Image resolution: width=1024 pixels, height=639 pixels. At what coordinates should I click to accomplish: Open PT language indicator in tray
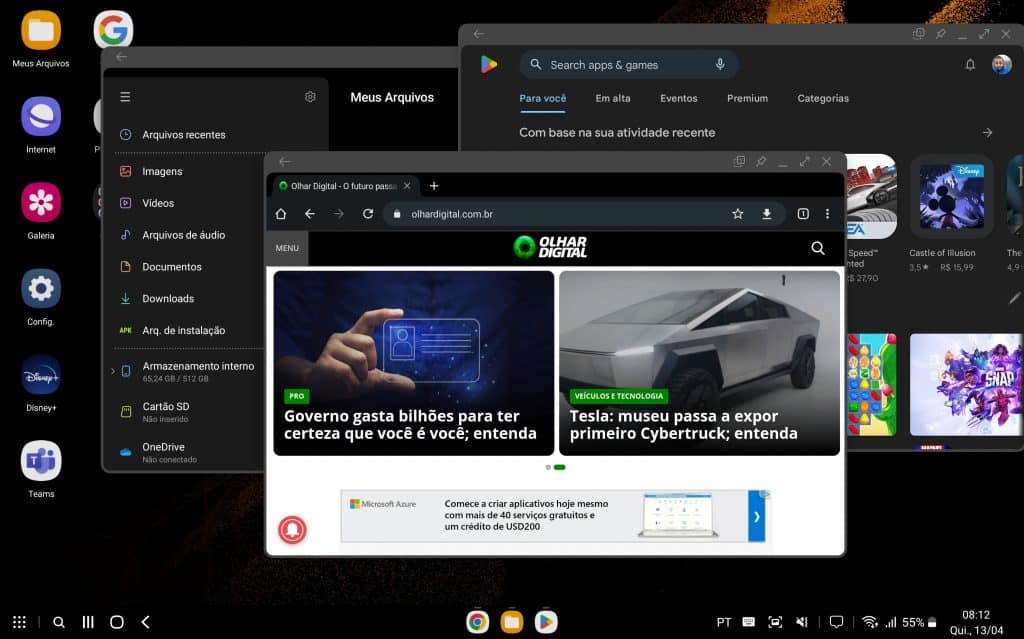(x=724, y=622)
